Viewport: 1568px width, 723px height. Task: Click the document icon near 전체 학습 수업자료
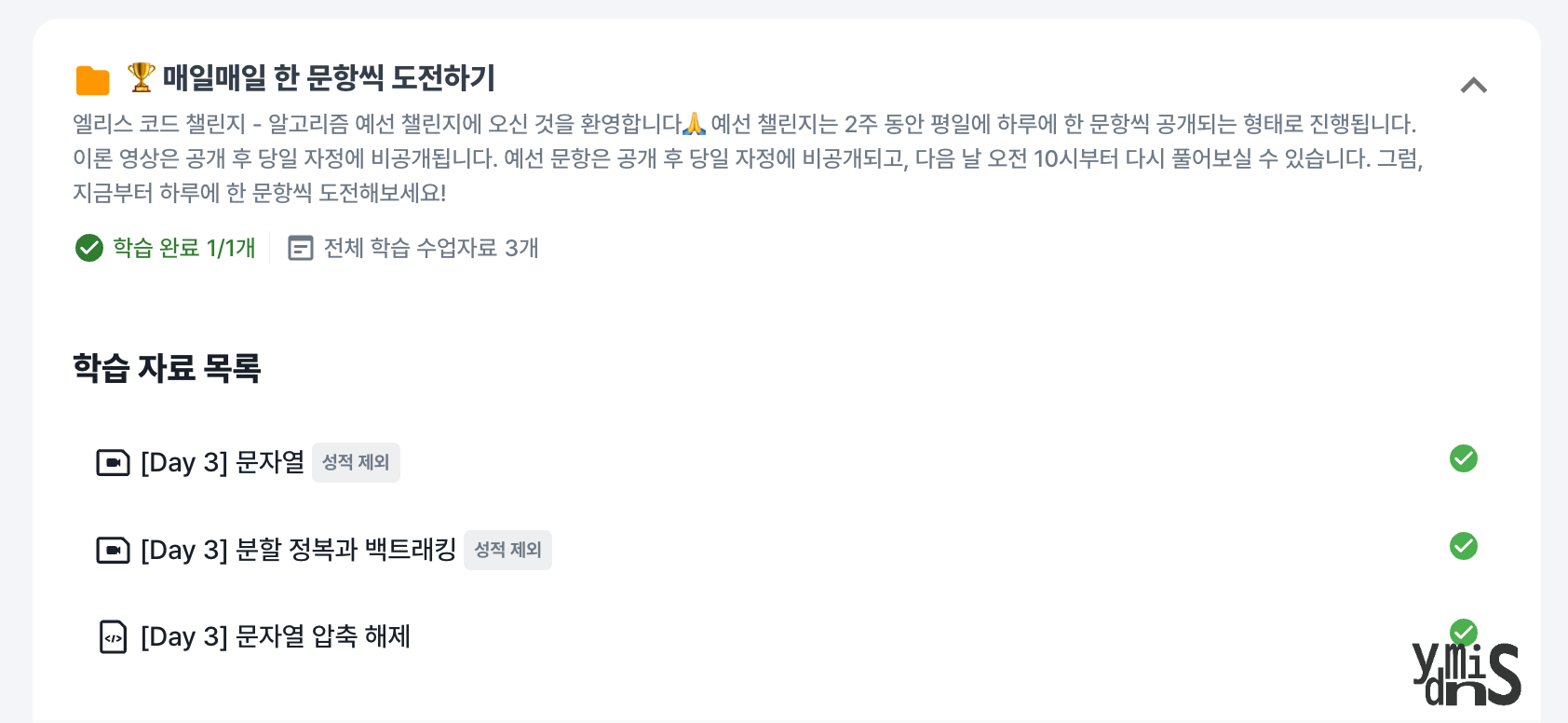click(x=300, y=249)
